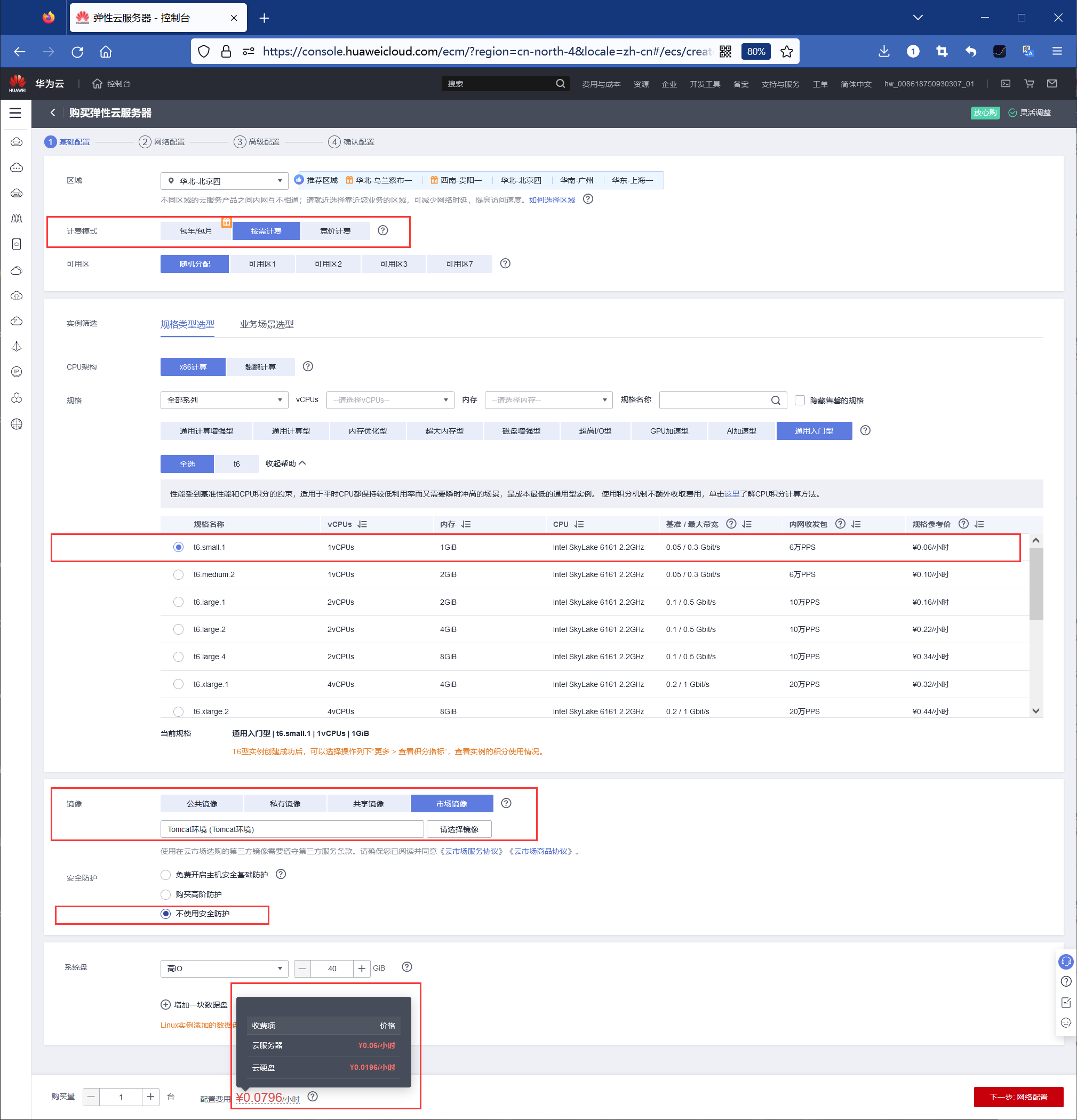Open the 华北-北京四 region dropdown

[x=224, y=181]
